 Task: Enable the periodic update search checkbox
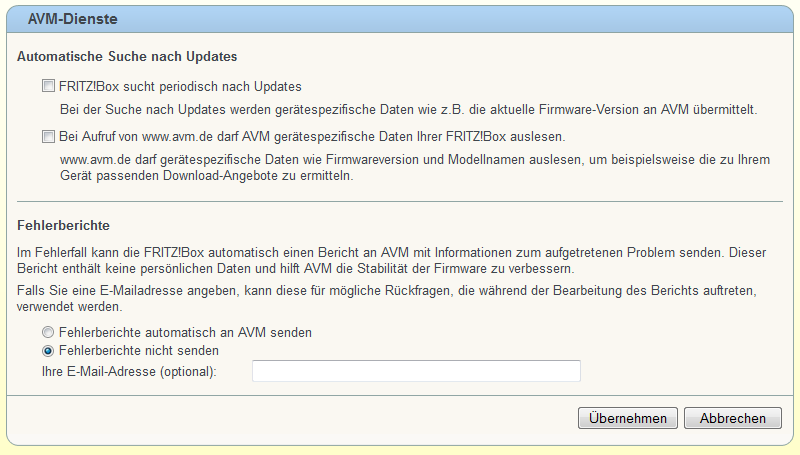click(x=48, y=86)
